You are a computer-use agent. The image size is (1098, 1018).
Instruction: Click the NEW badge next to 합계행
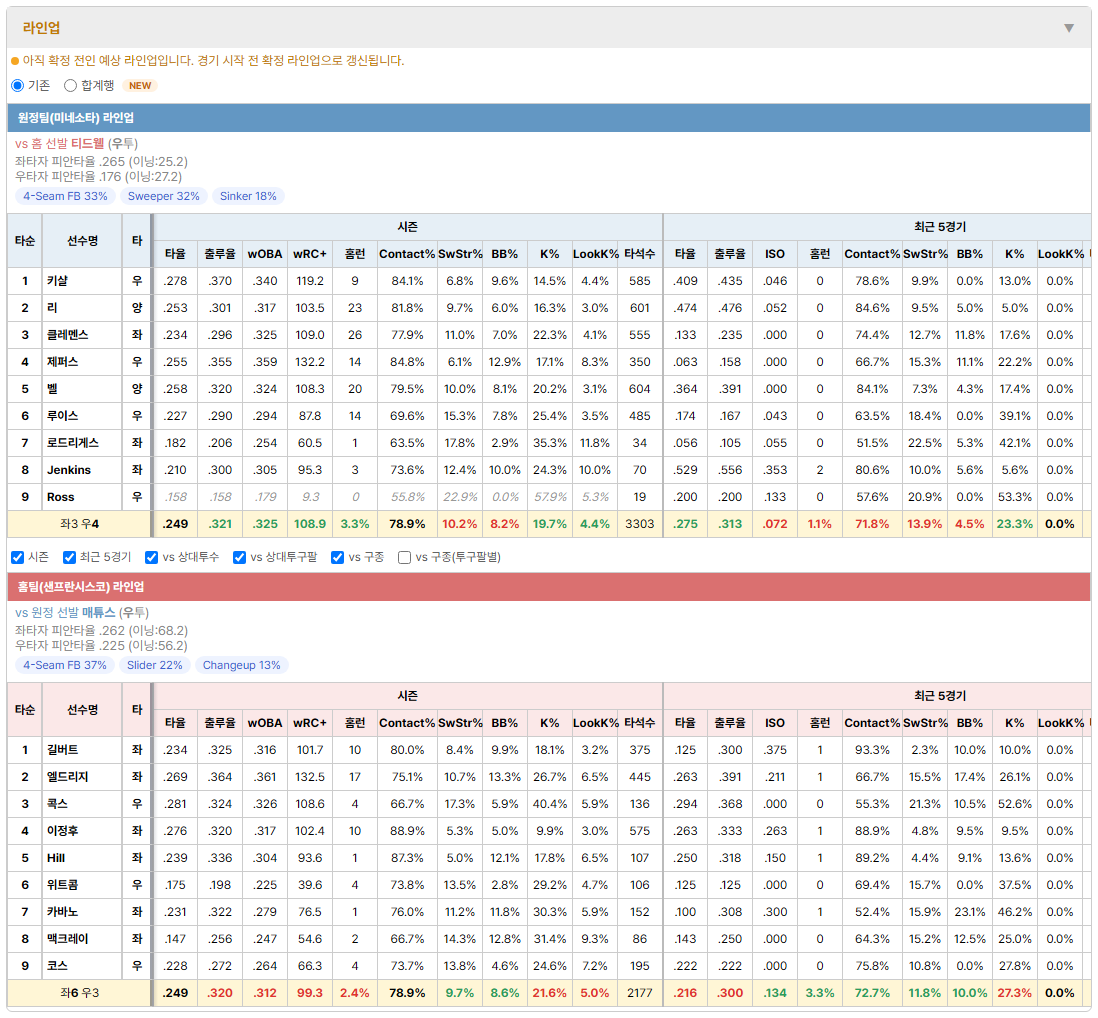click(140, 85)
